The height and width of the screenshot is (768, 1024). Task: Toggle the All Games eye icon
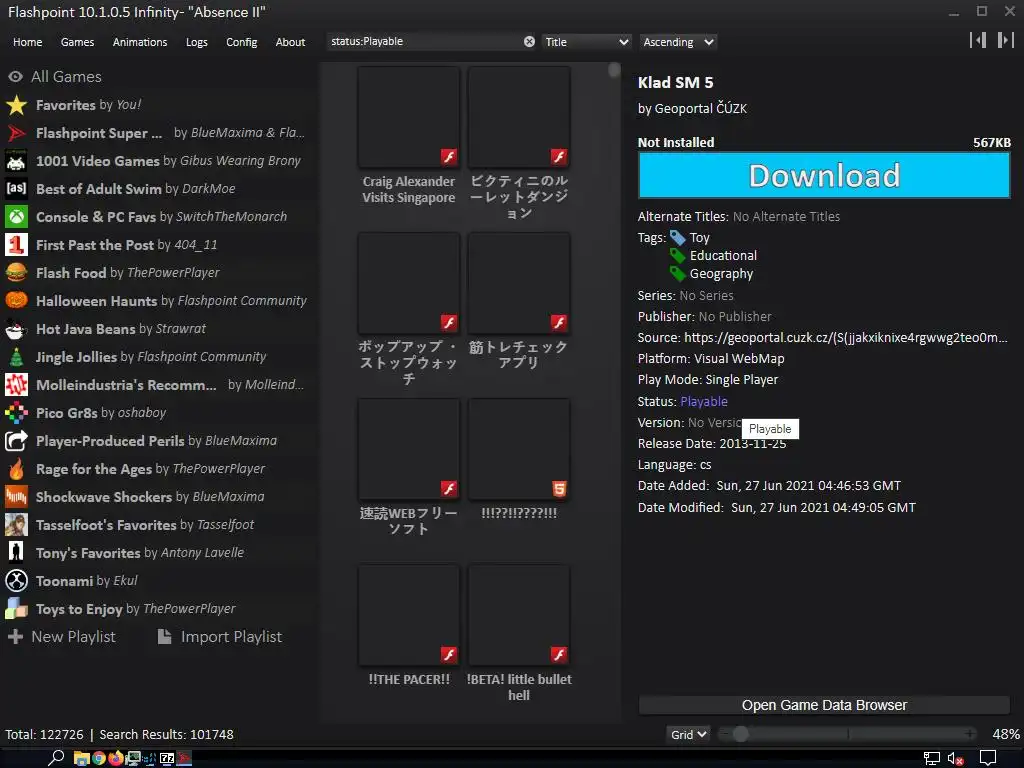(16, 77)
